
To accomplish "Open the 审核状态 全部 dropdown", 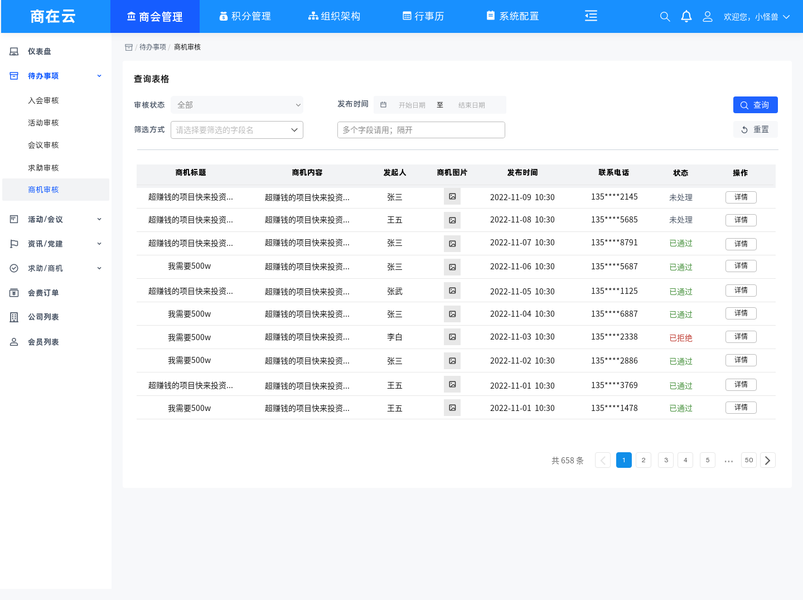I will pos(237,105).
